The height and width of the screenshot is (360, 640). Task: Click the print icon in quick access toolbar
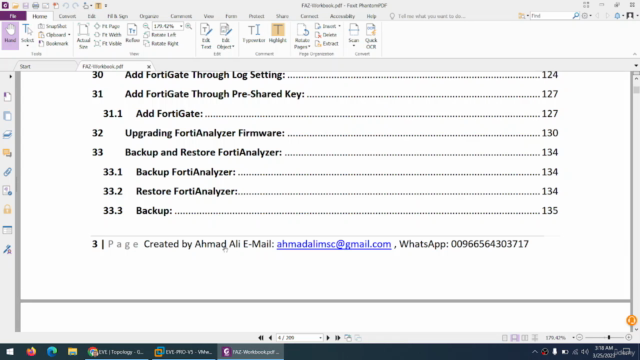click(x=36, y=5)
